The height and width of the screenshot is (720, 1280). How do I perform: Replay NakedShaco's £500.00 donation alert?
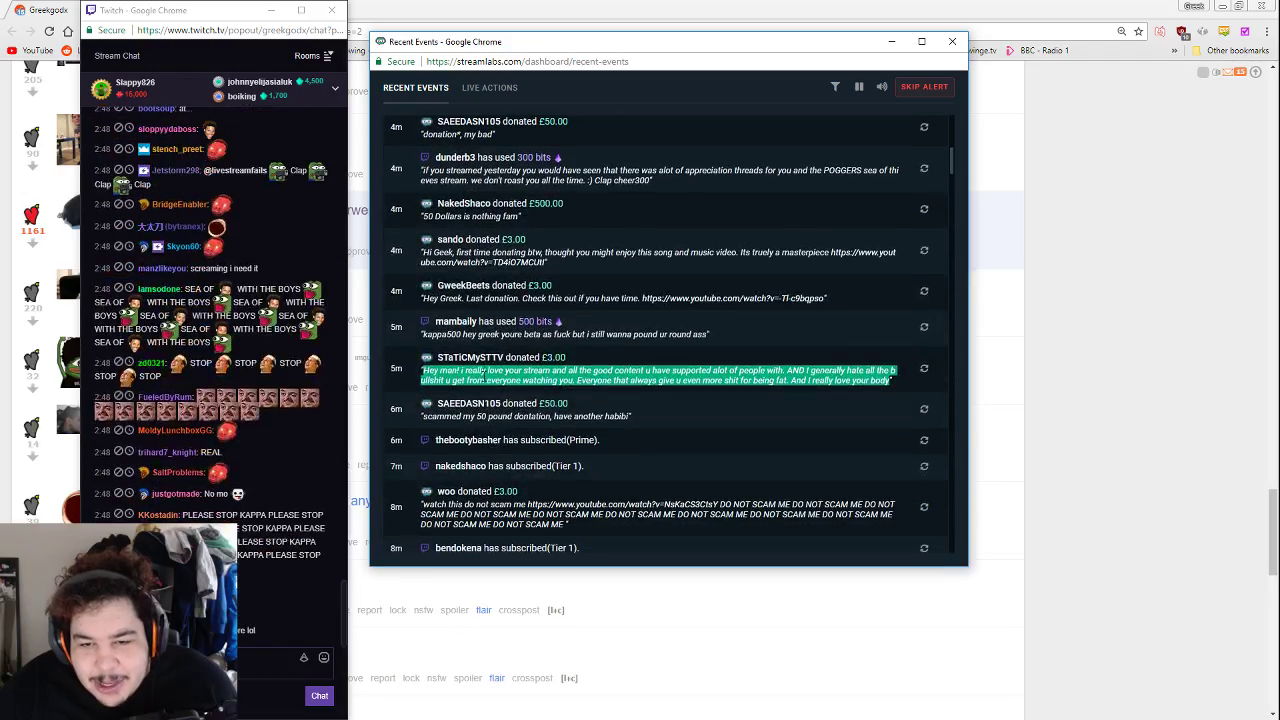(924, 209)
